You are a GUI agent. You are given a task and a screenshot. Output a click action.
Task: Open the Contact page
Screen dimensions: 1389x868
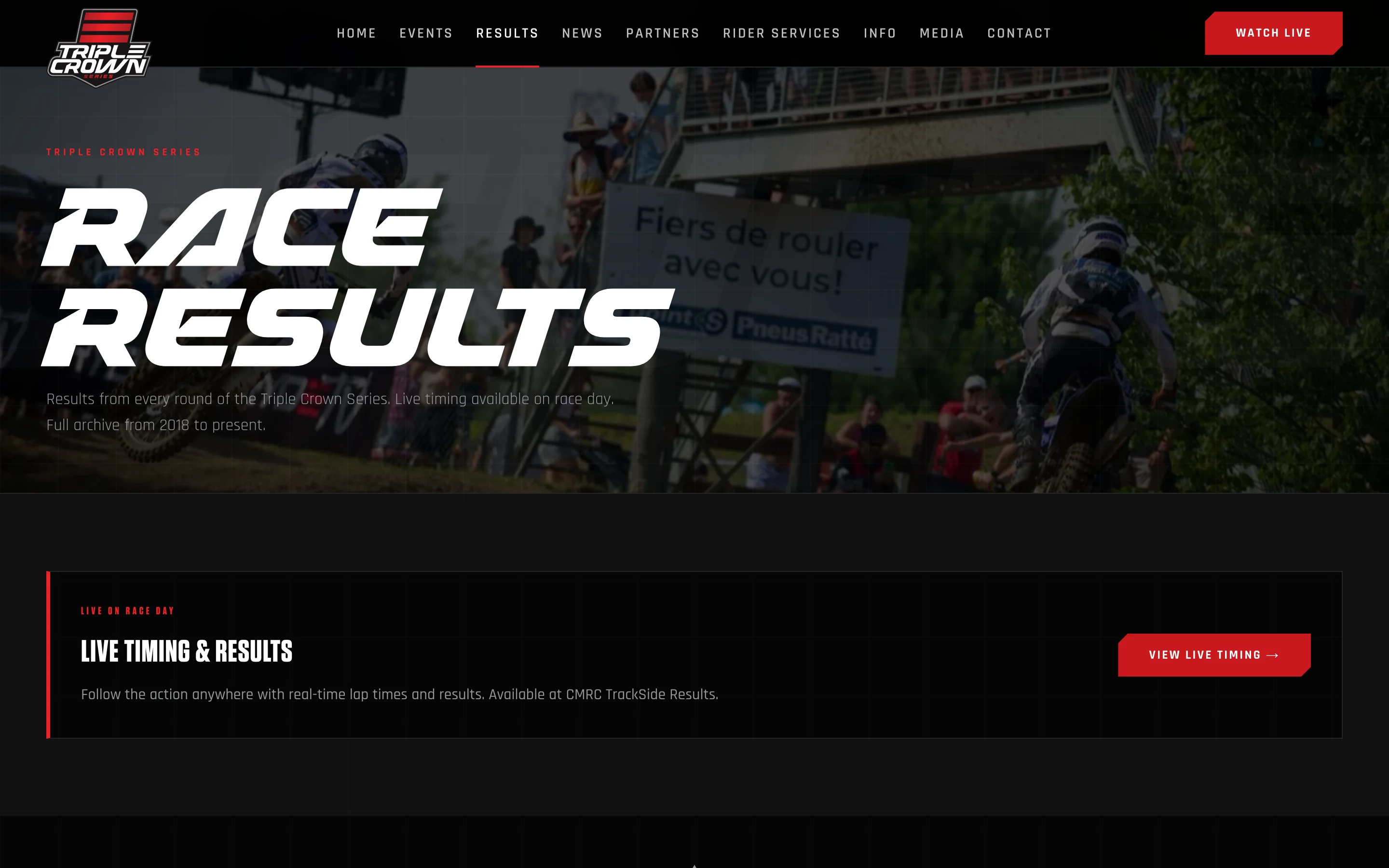coord(1020,33)
